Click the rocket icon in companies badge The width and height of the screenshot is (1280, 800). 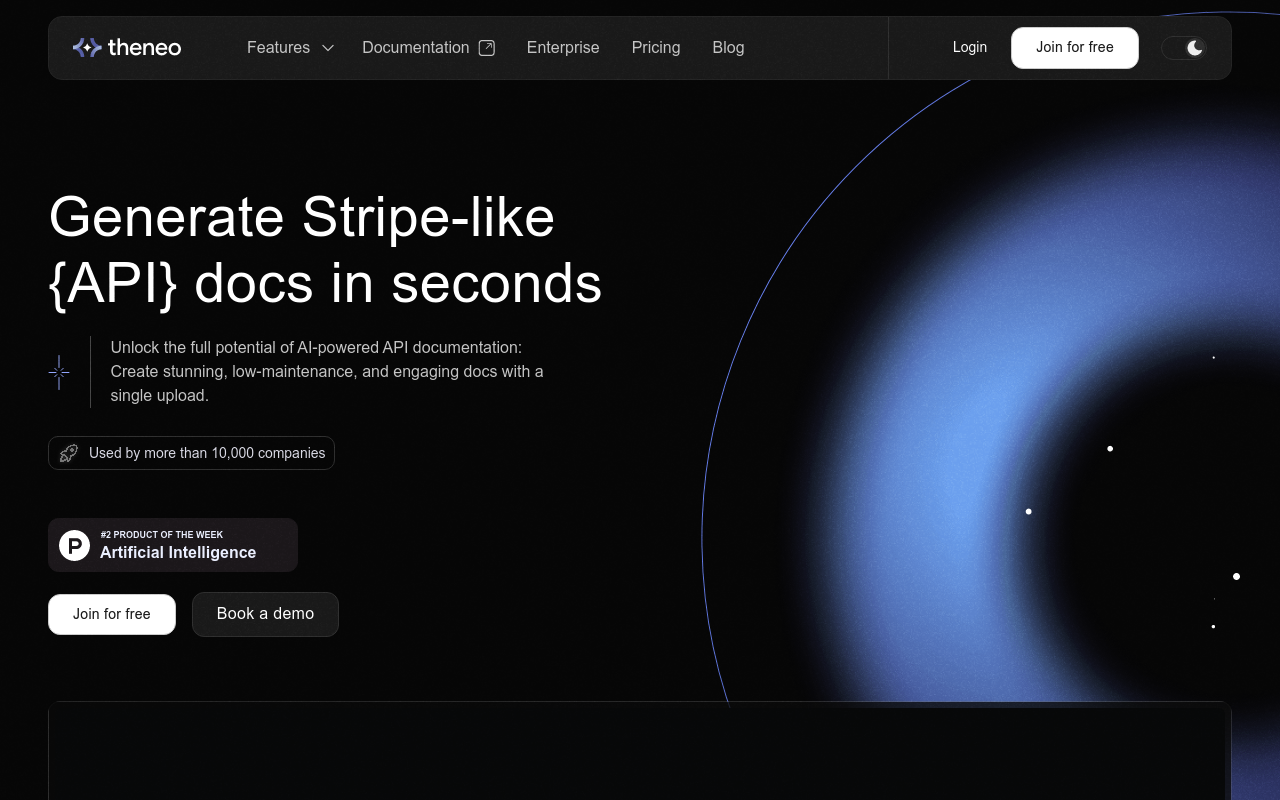68,453
